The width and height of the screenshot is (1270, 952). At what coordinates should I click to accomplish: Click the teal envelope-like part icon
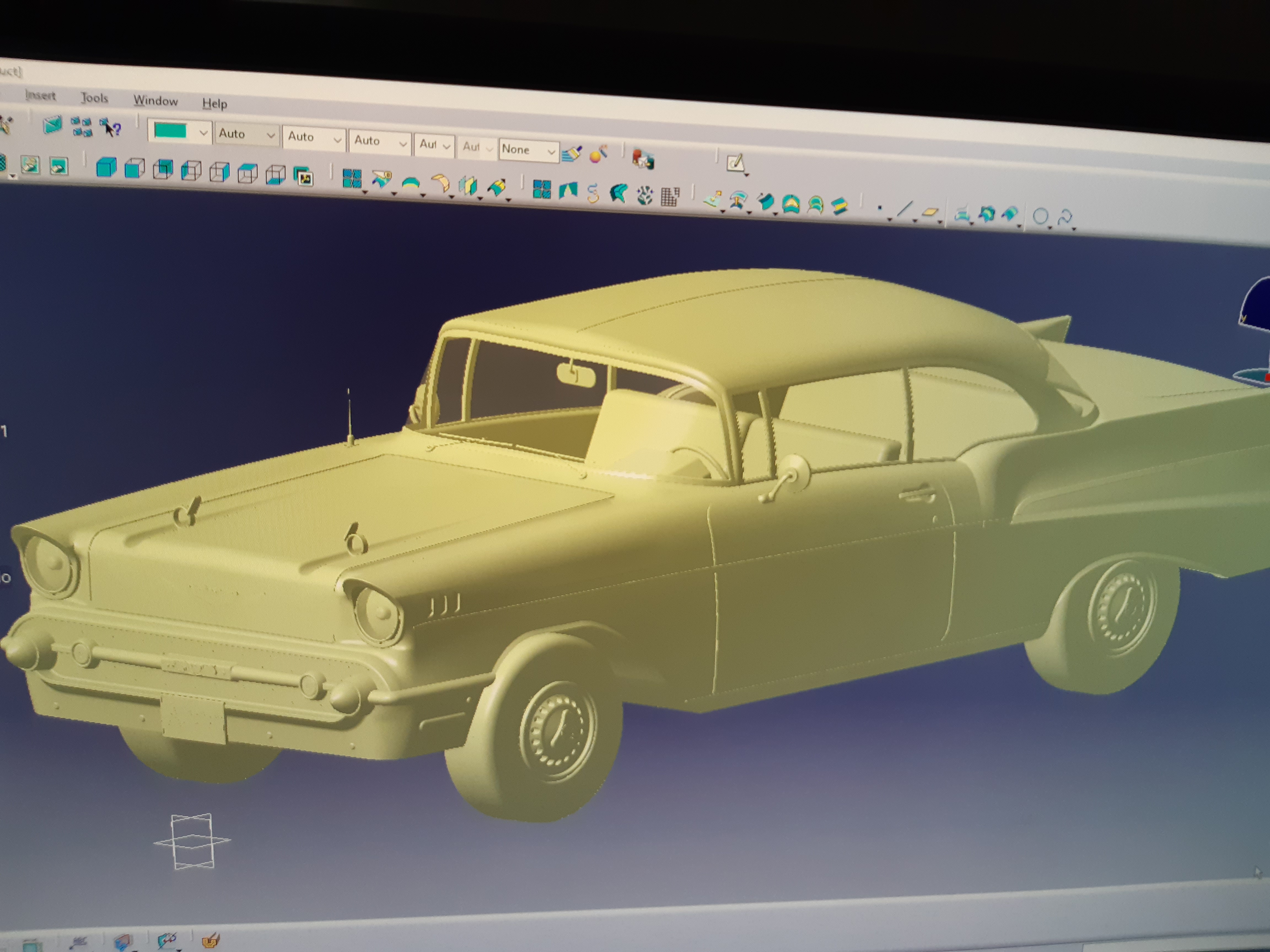[52, 125]
